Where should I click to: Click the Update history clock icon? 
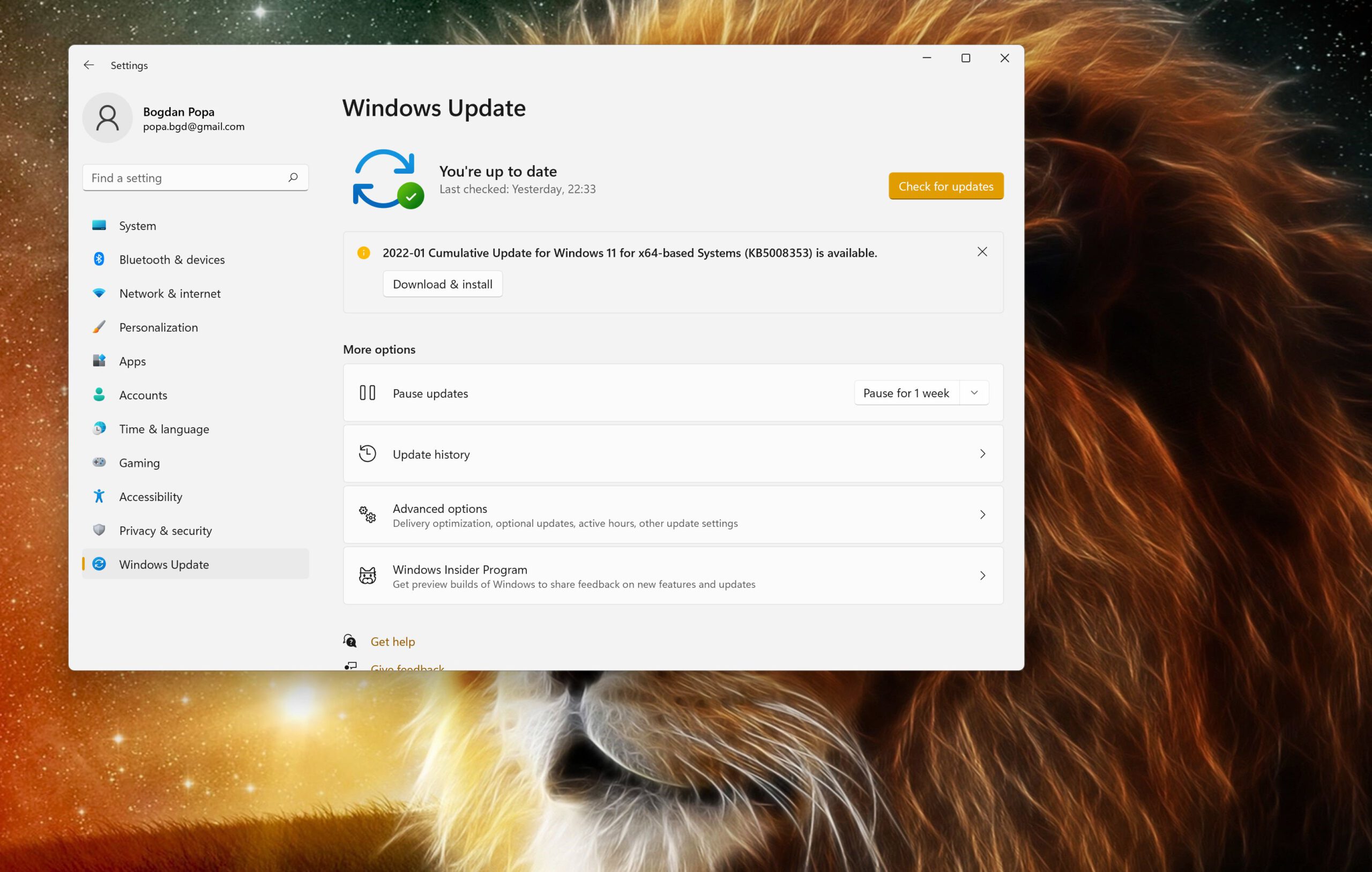pos(368,453)
